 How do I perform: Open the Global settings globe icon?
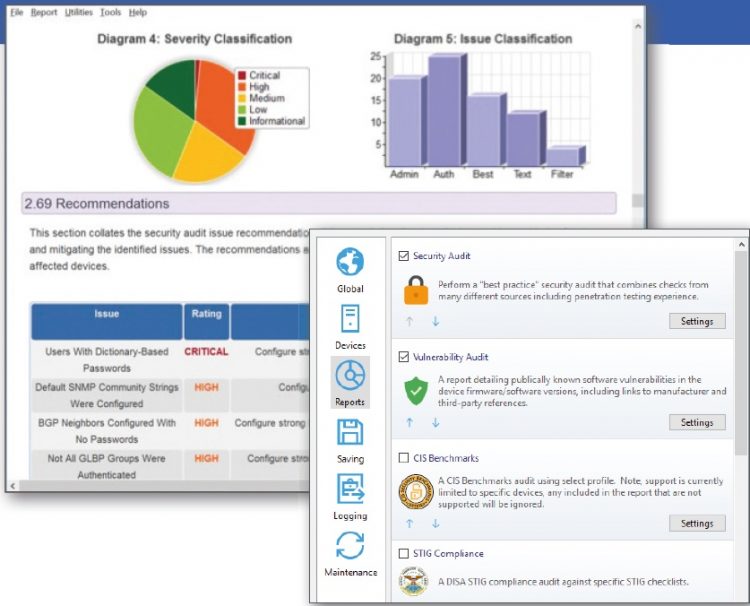click(350, 262)
